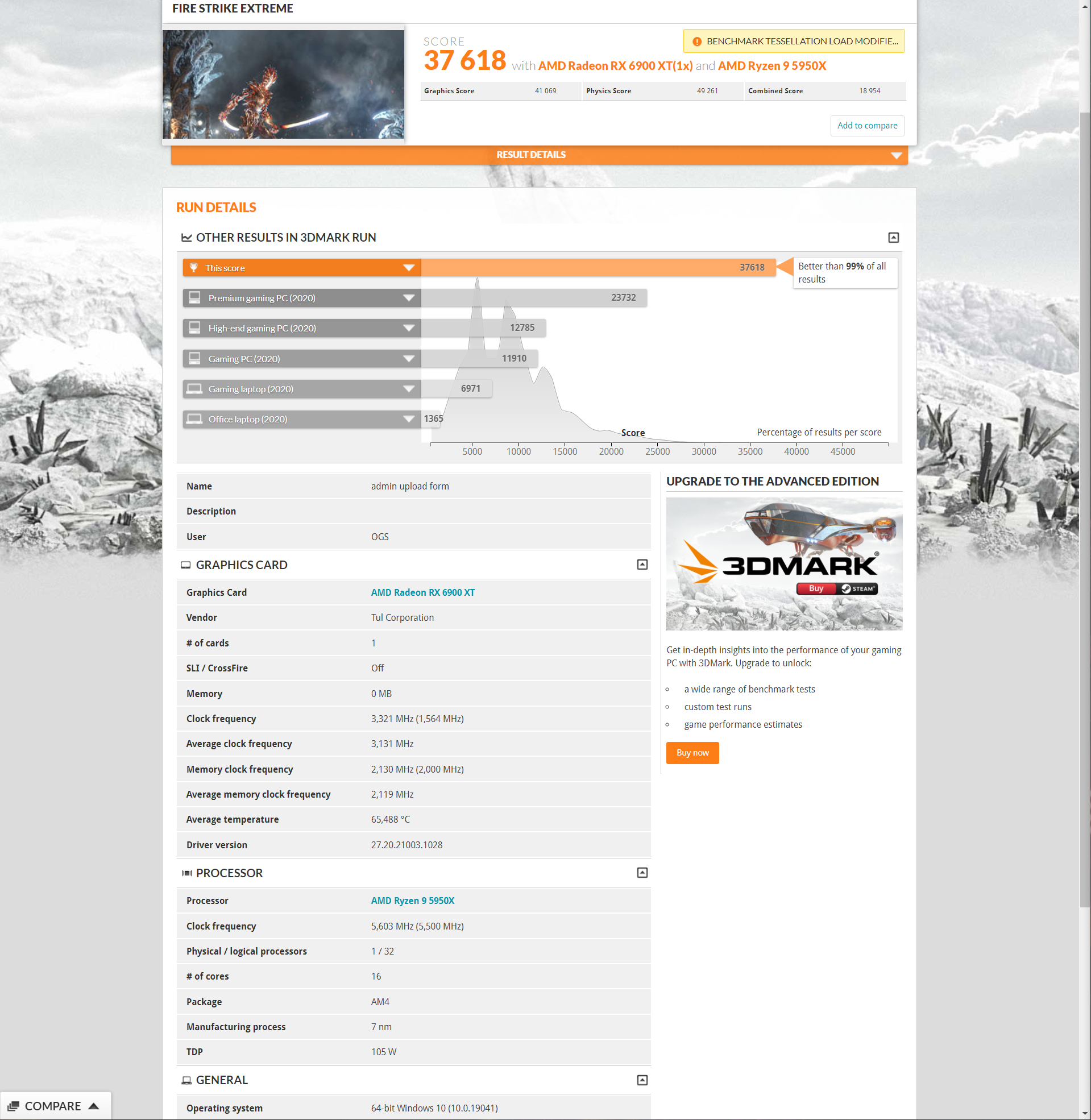Open the AMD Ryzen 9 5950X link
Image resolution: width=1091 pixels, height=1120 pixels.
pyautogui.click(x=412, y=900)
